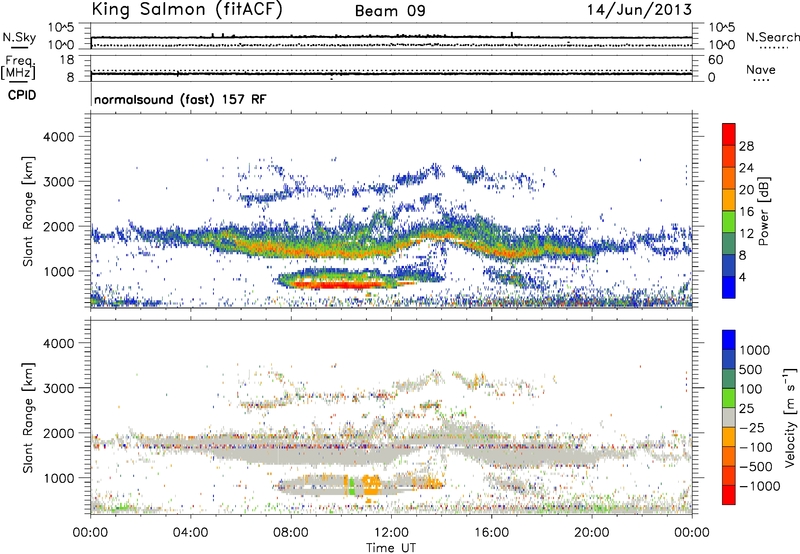This screenshot has width=800, height=554.
Task: Click the '-100' label on velocity colorbar
Action: (756, 447)
